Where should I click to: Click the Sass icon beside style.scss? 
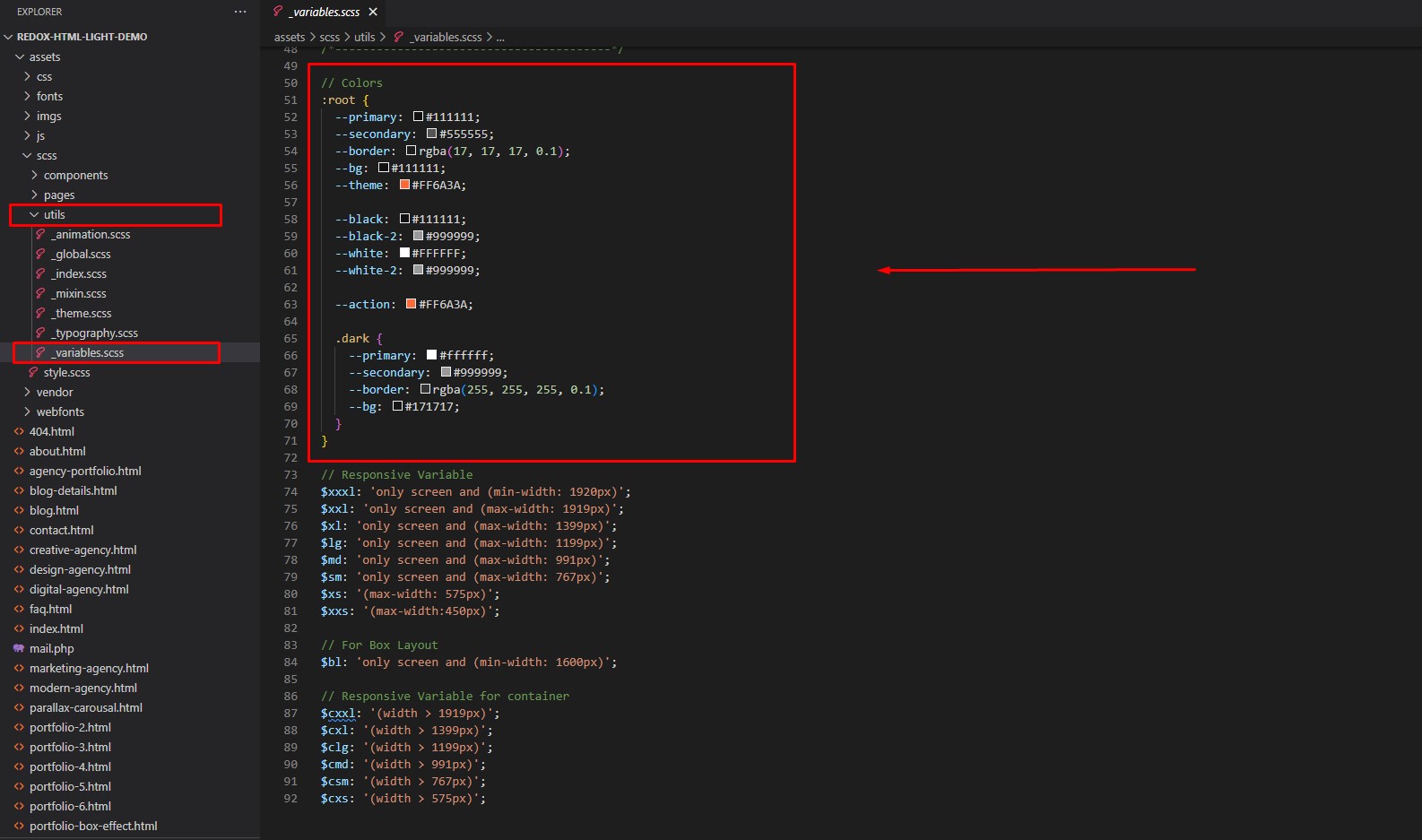click(33, 372)
